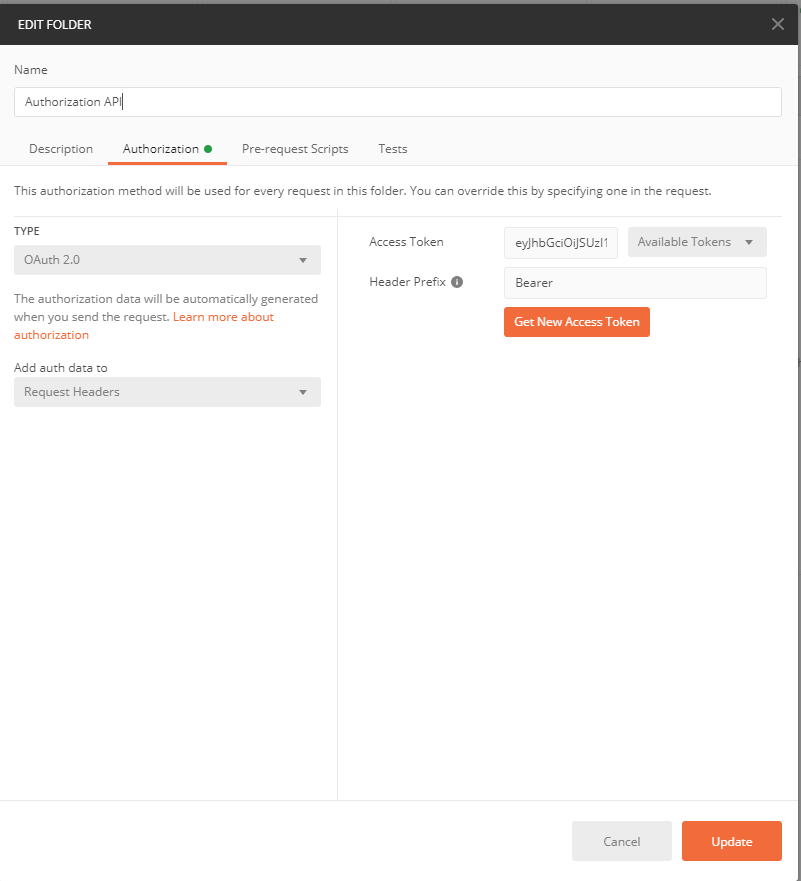Image resolution: width=801 pixels, height=881 pixels.
Task: Focus the folder Name input field
Action: [x=397, y=102]
